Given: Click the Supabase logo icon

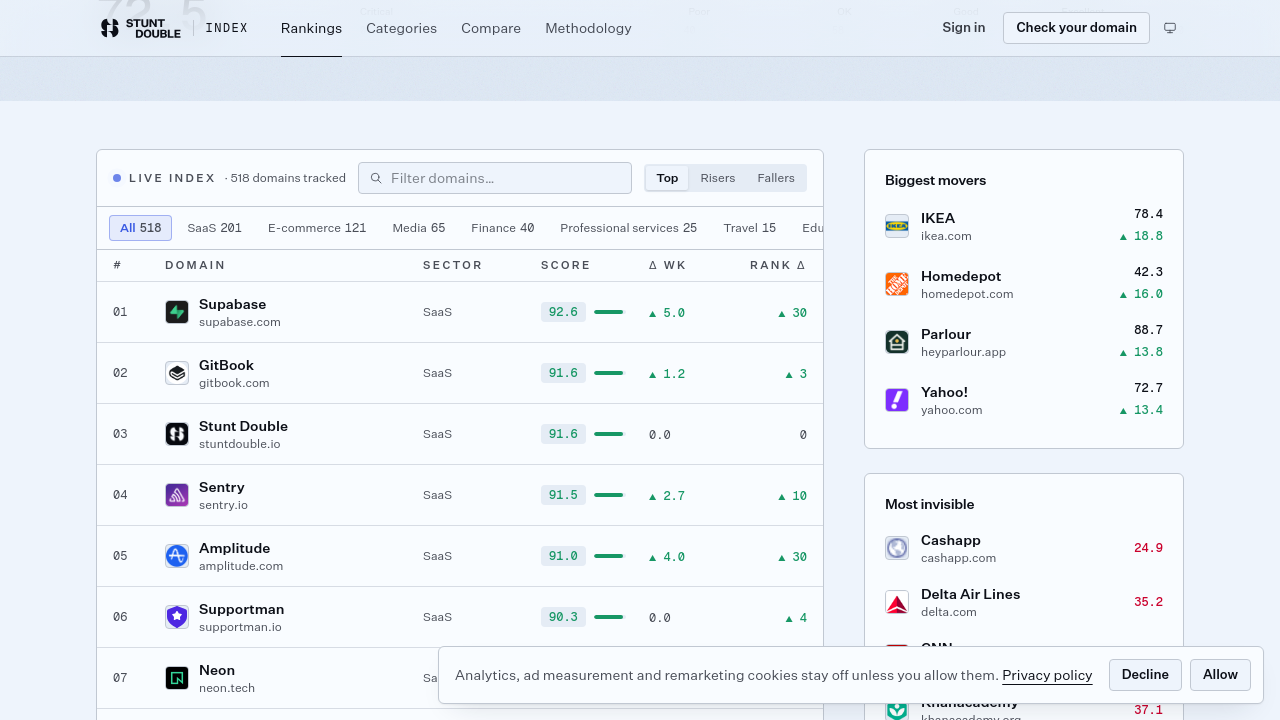Looking at the screenshot, I should [177, 312].
